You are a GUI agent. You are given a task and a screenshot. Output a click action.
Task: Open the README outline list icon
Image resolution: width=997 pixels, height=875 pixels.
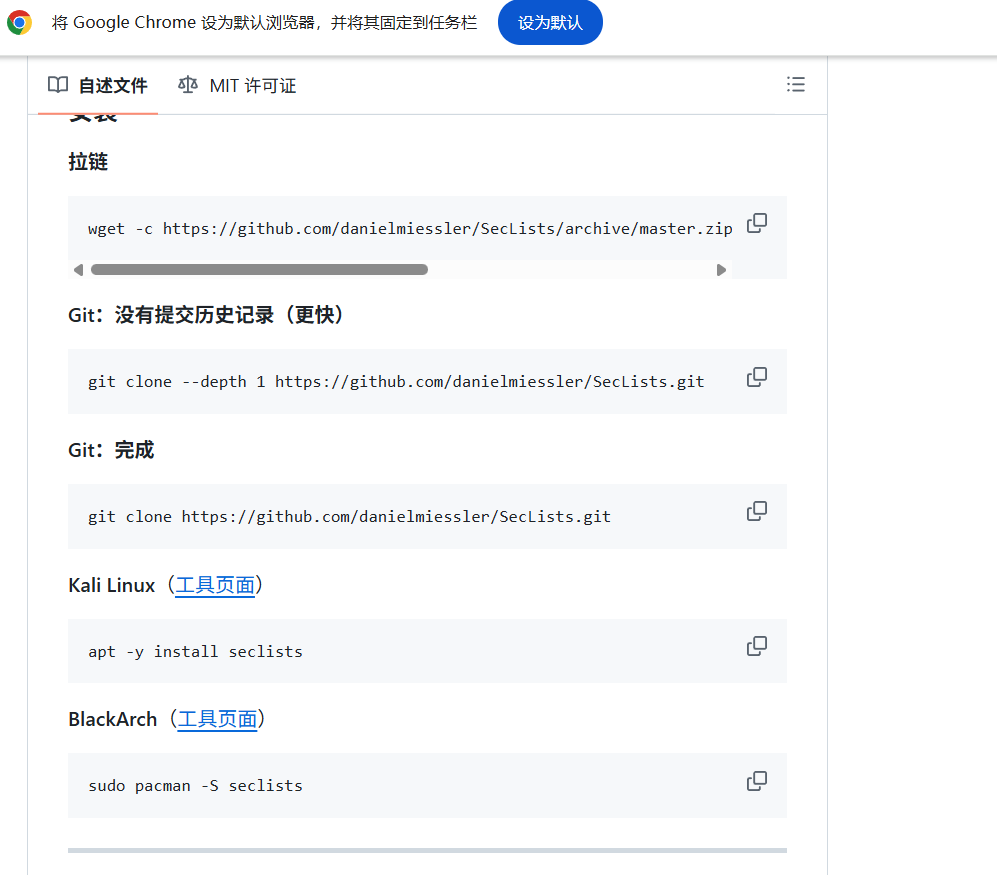pyautogui.click(x=795, y=85)
